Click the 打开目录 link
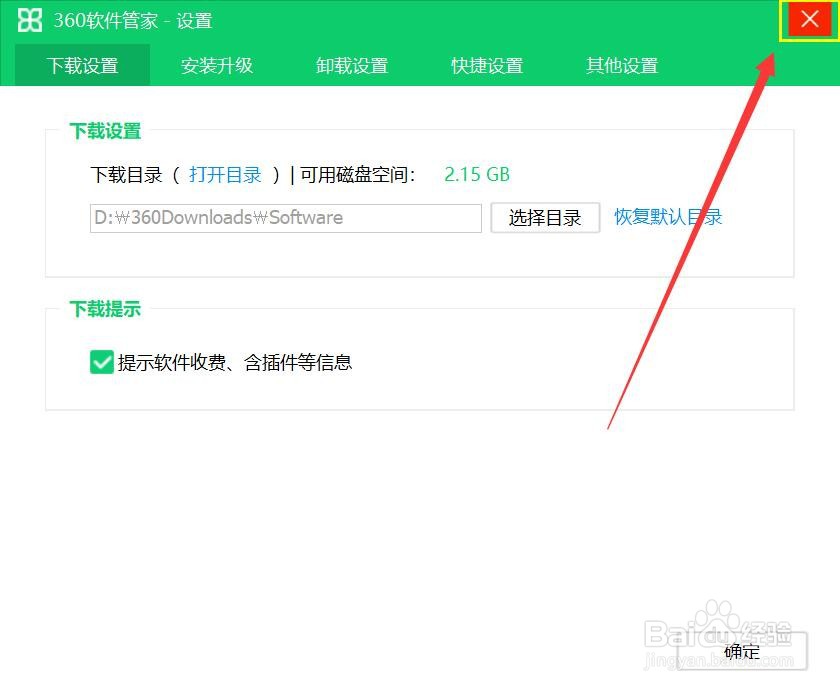 click(x=225, y=174)
